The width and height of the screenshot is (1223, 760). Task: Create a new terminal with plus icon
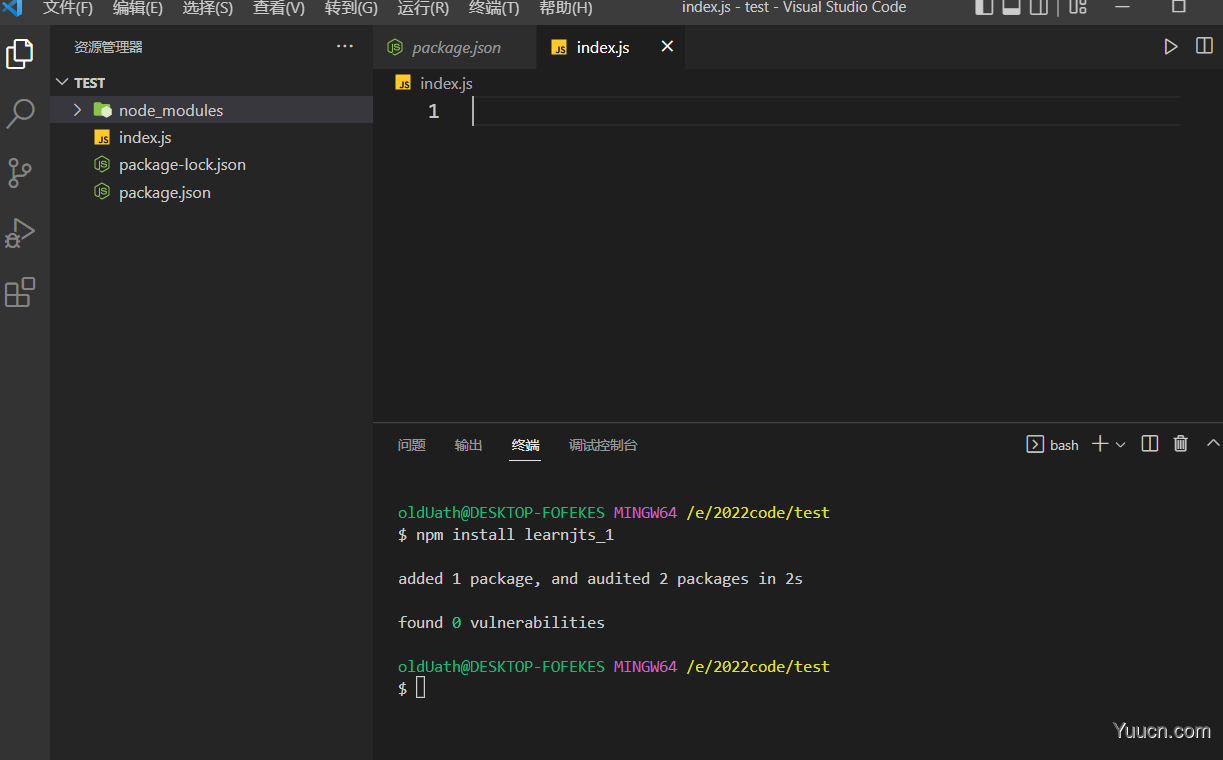point(1100,444)
